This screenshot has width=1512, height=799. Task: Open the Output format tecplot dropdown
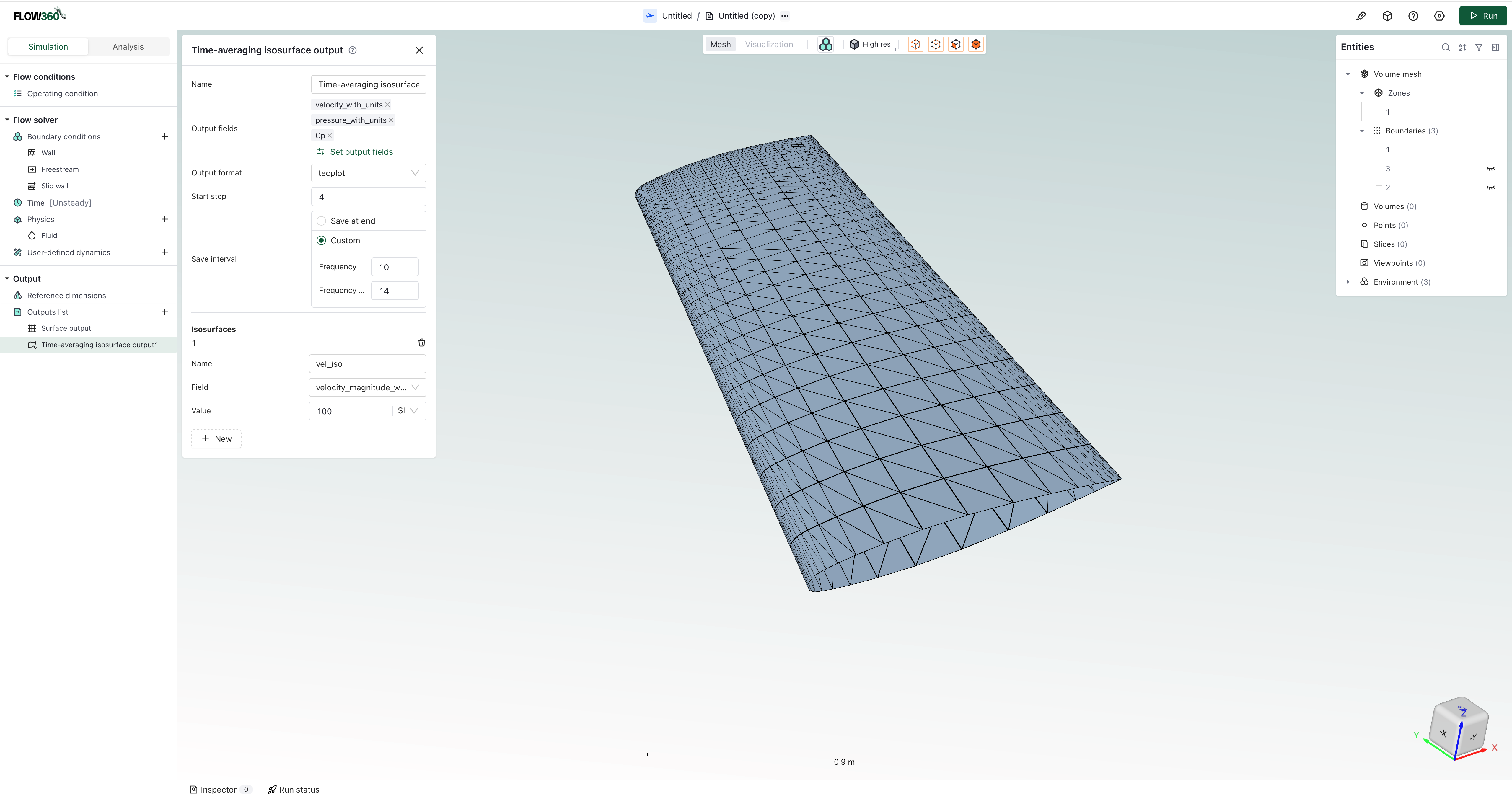pyautogui.click(x=368, y=173)
